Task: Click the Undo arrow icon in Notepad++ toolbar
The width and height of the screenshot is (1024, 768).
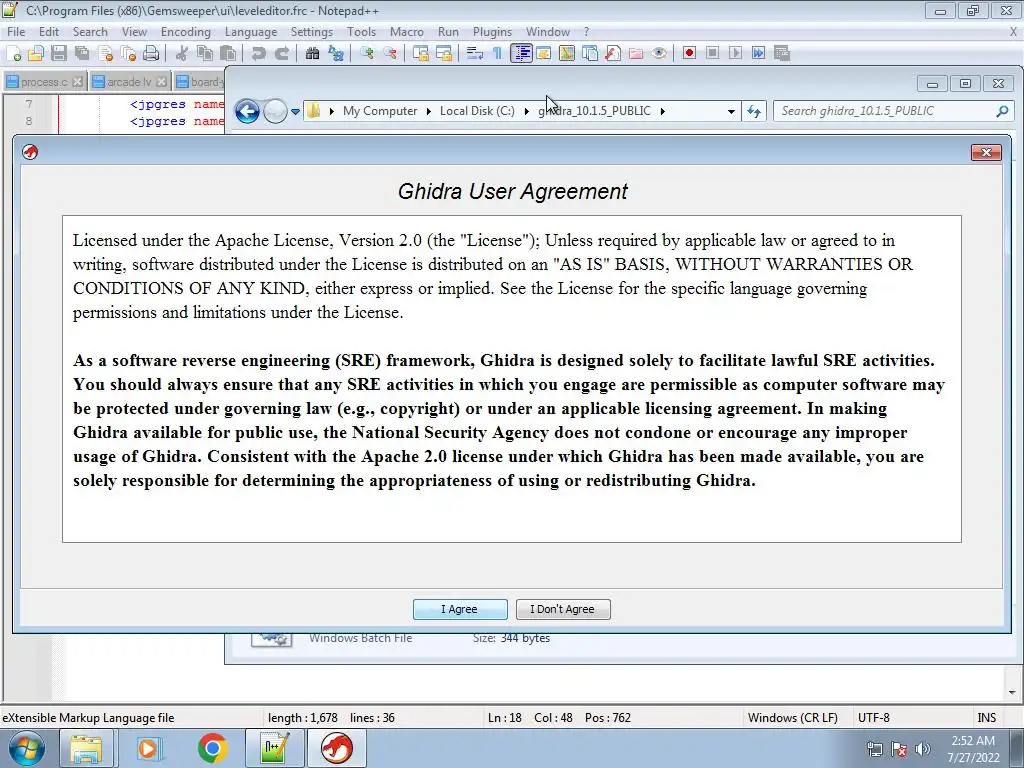Action: (259, 54)
